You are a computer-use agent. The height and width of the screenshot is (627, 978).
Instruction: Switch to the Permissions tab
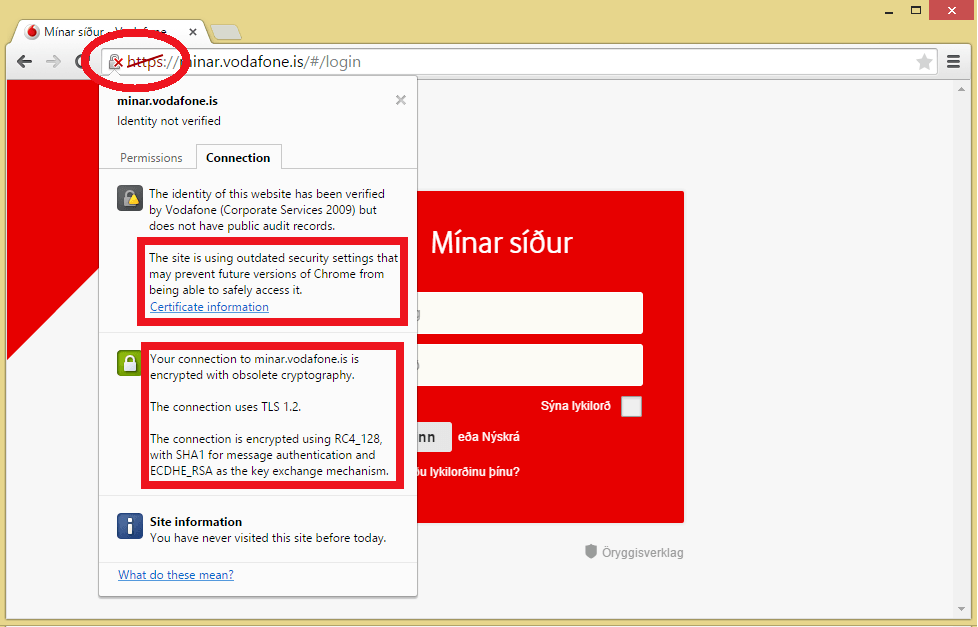pos(151,158)
